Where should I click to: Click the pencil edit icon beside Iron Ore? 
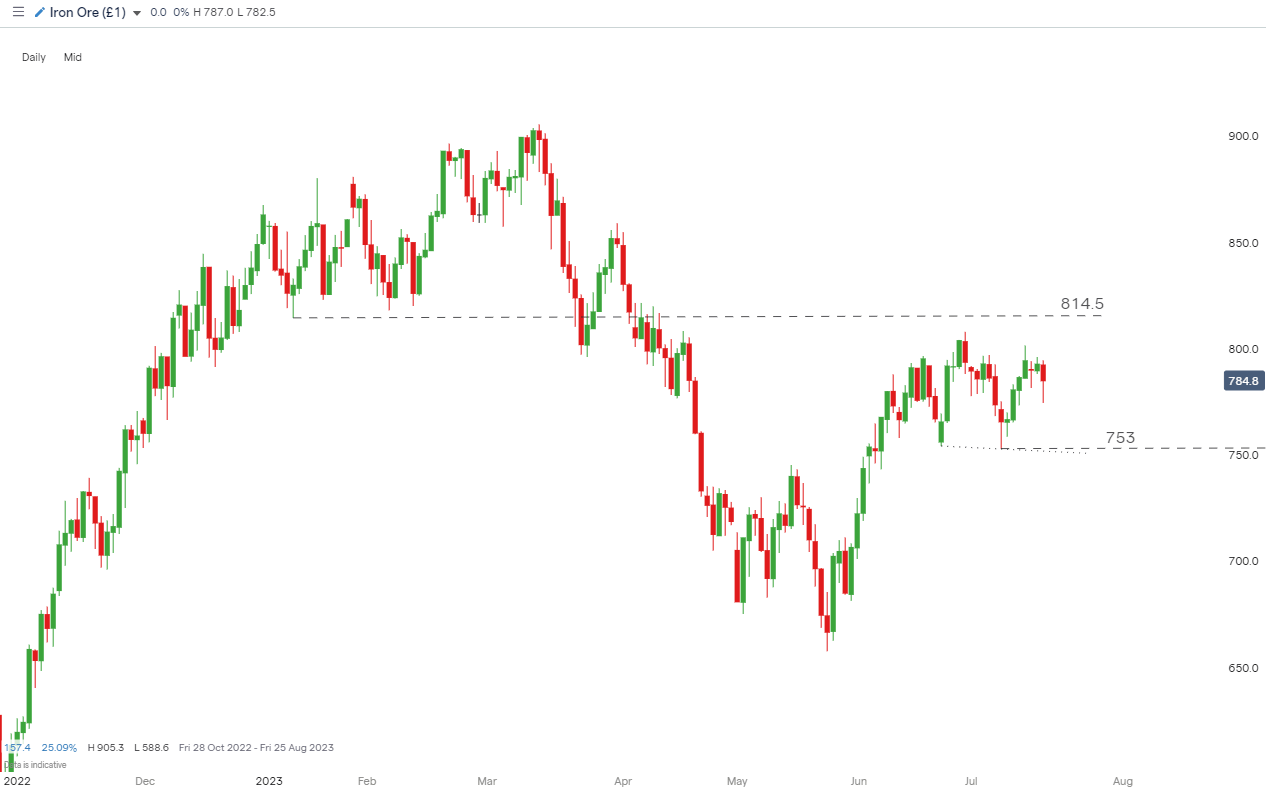39,13
